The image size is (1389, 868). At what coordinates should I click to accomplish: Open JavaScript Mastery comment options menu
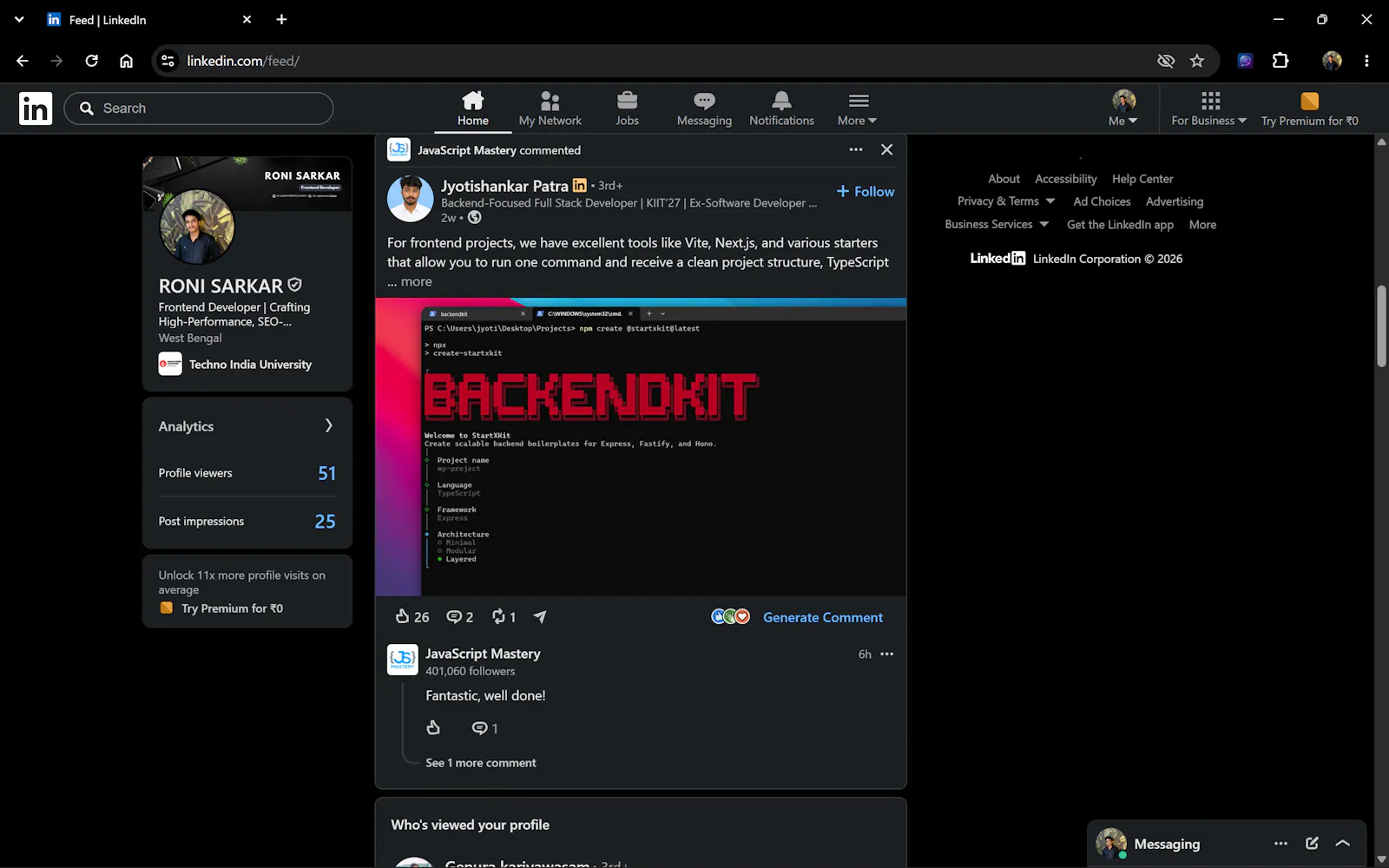click(886, 654)
